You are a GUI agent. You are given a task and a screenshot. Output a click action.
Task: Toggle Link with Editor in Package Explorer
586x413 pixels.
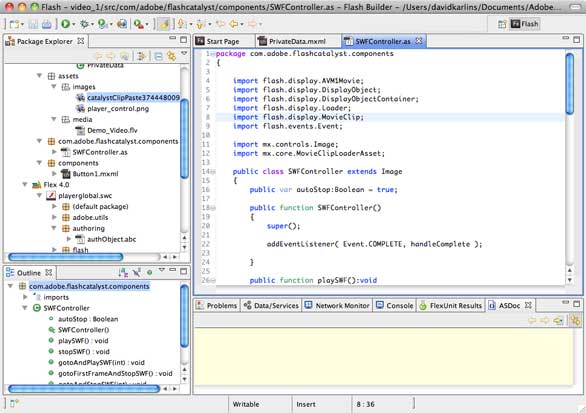coord(172,56)
